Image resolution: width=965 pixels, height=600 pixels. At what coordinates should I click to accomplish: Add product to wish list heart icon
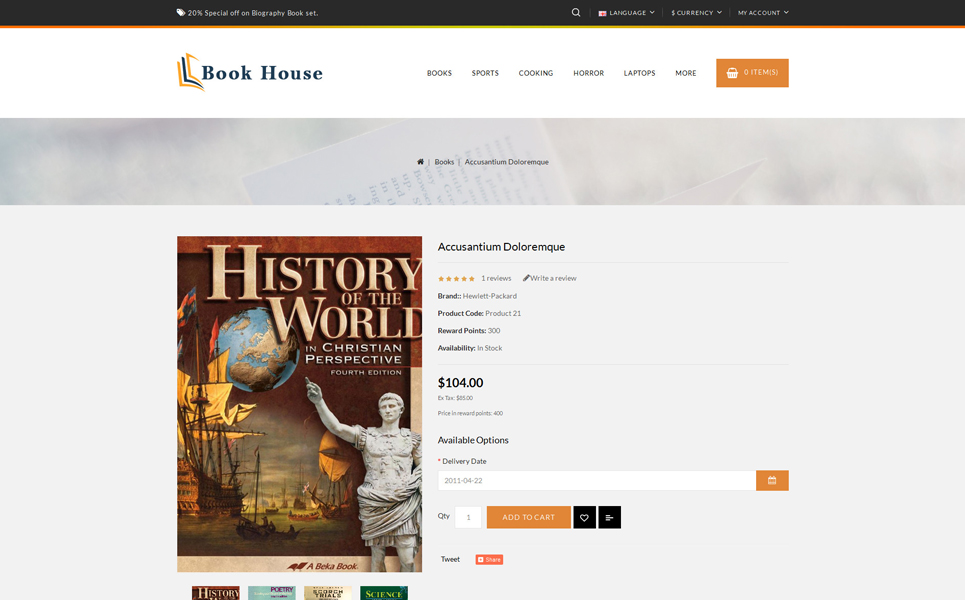[584, 518]
